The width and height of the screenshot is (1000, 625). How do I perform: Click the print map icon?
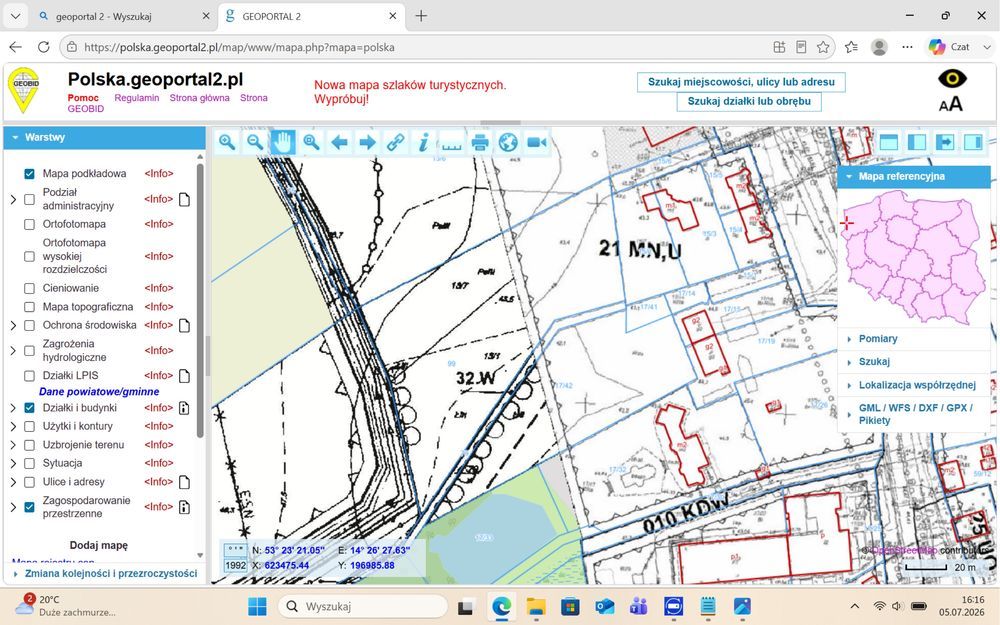[480, 142]
